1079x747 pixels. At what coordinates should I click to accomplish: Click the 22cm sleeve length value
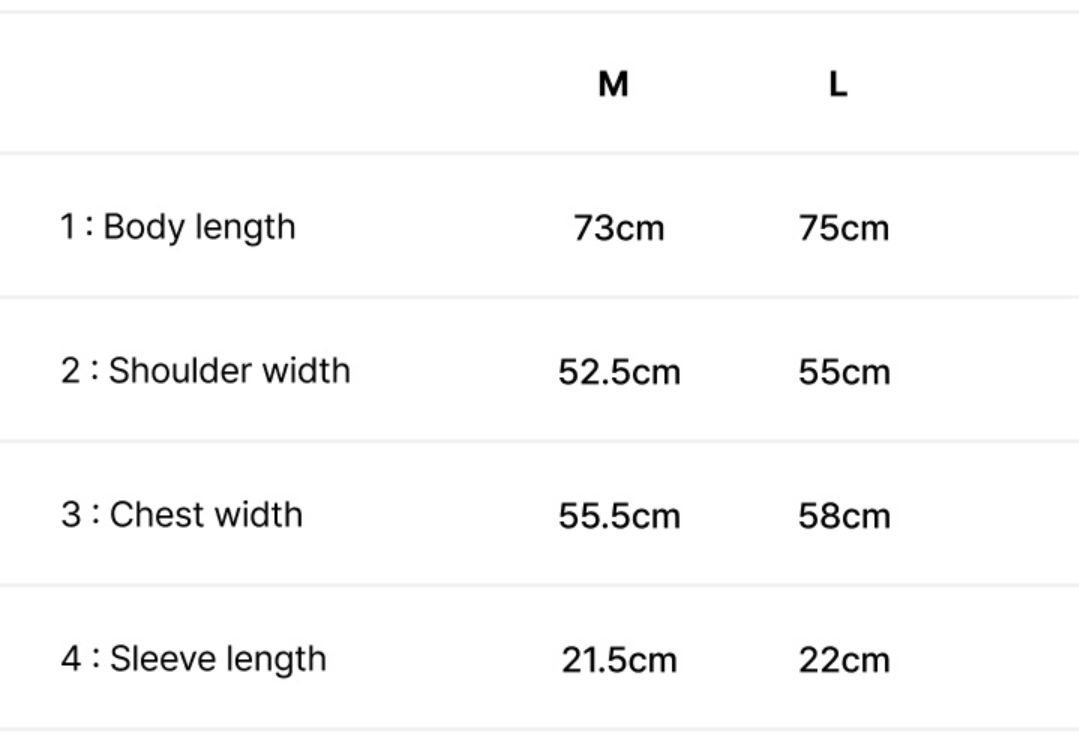point(843,660)
